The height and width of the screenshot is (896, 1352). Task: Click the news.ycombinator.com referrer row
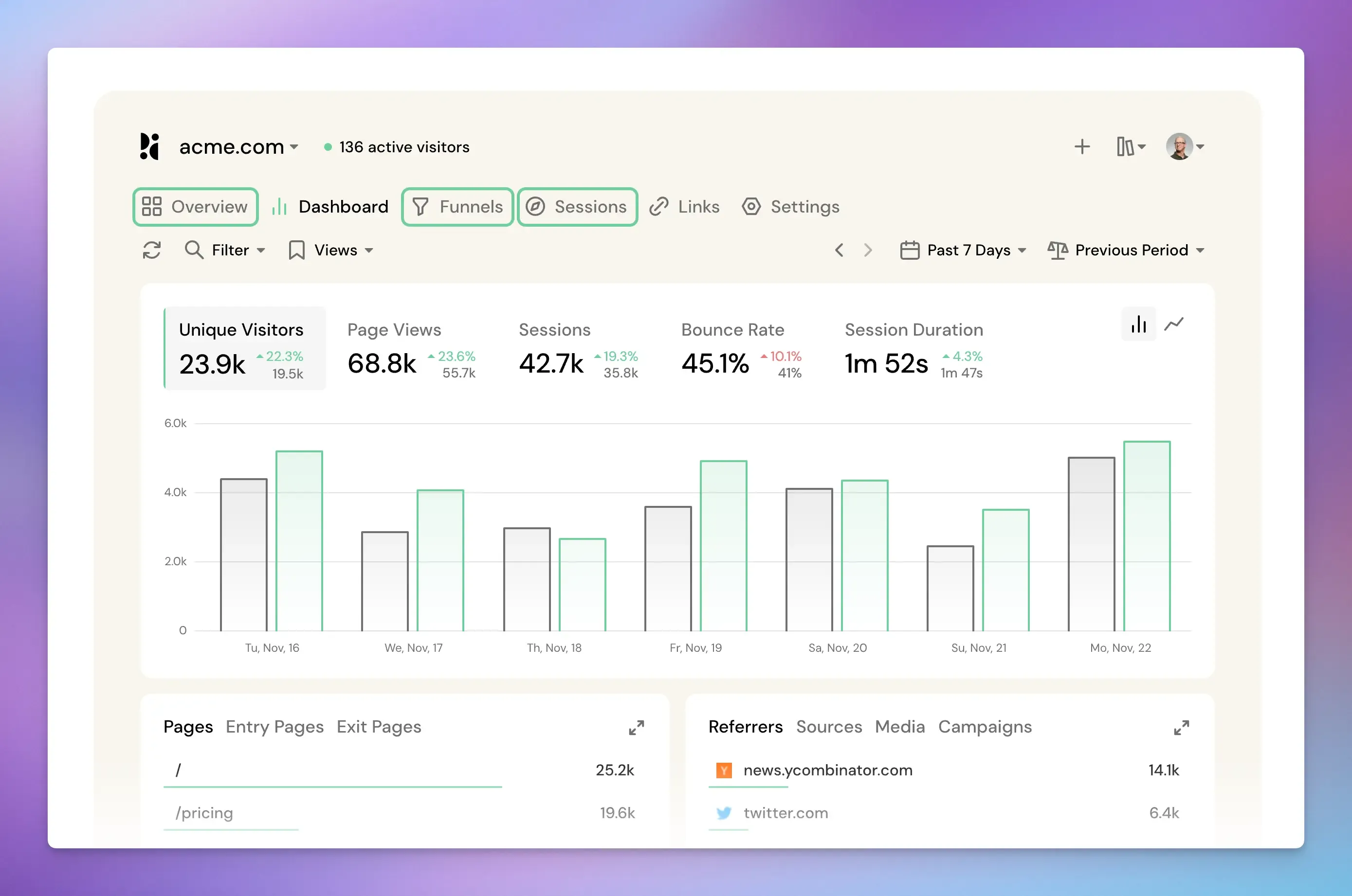pyautogui.click(x=827, y=771)
